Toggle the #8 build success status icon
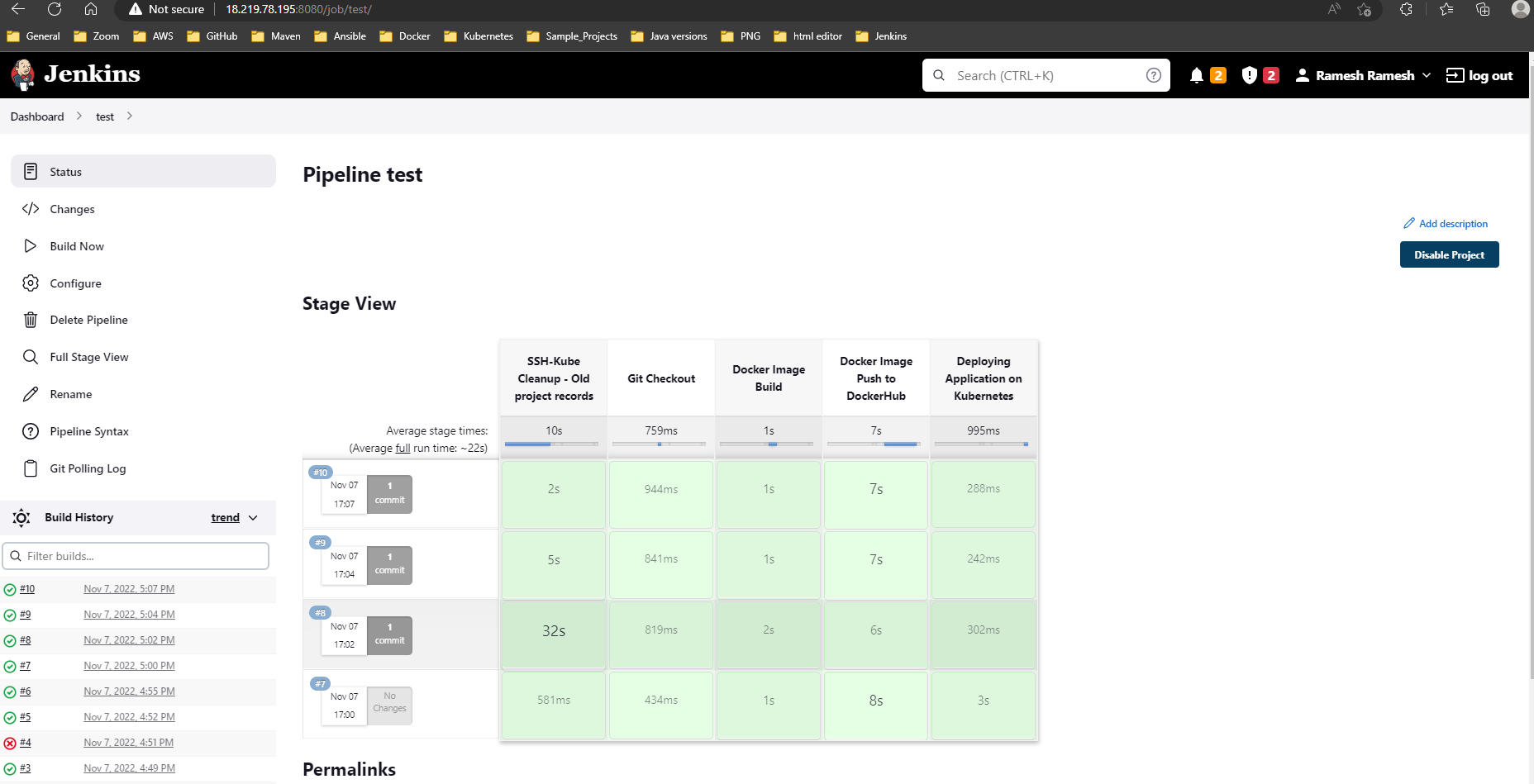The image size is (1534, 784). point(8,640)
